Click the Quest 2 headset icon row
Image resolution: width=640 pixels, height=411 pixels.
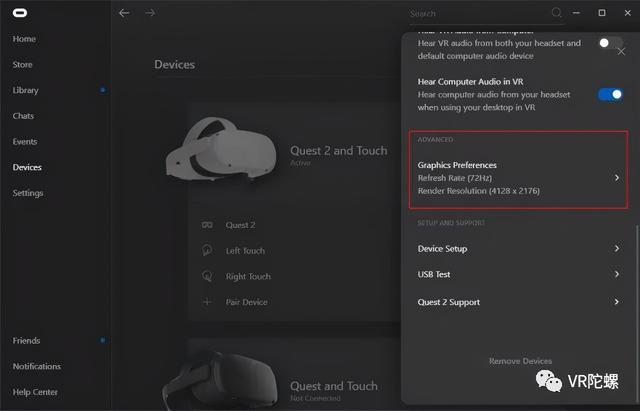point(207,225)
